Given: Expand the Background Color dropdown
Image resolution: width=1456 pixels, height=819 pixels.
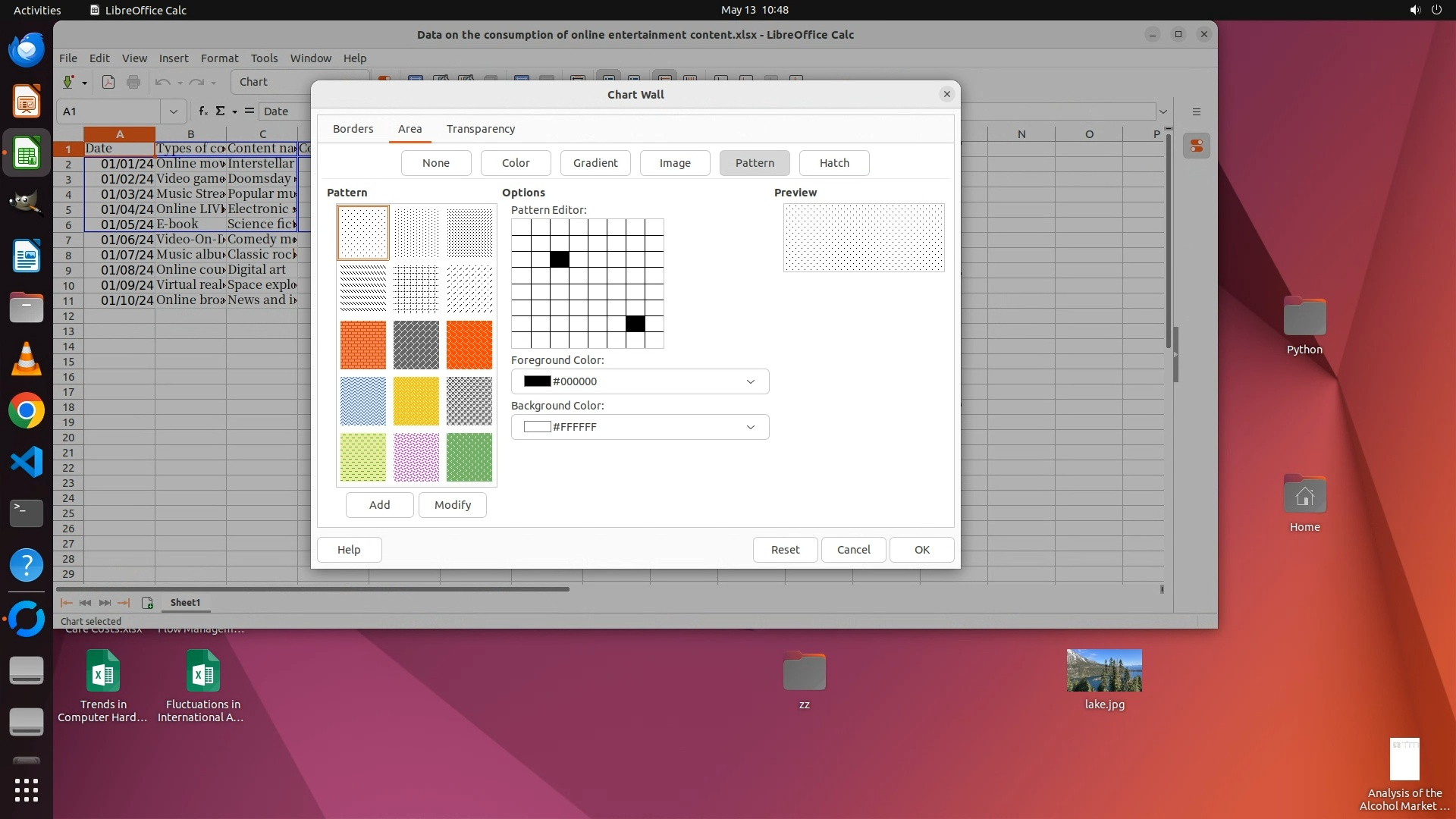Looking at the screenshot, I should (x=750, y=427).
